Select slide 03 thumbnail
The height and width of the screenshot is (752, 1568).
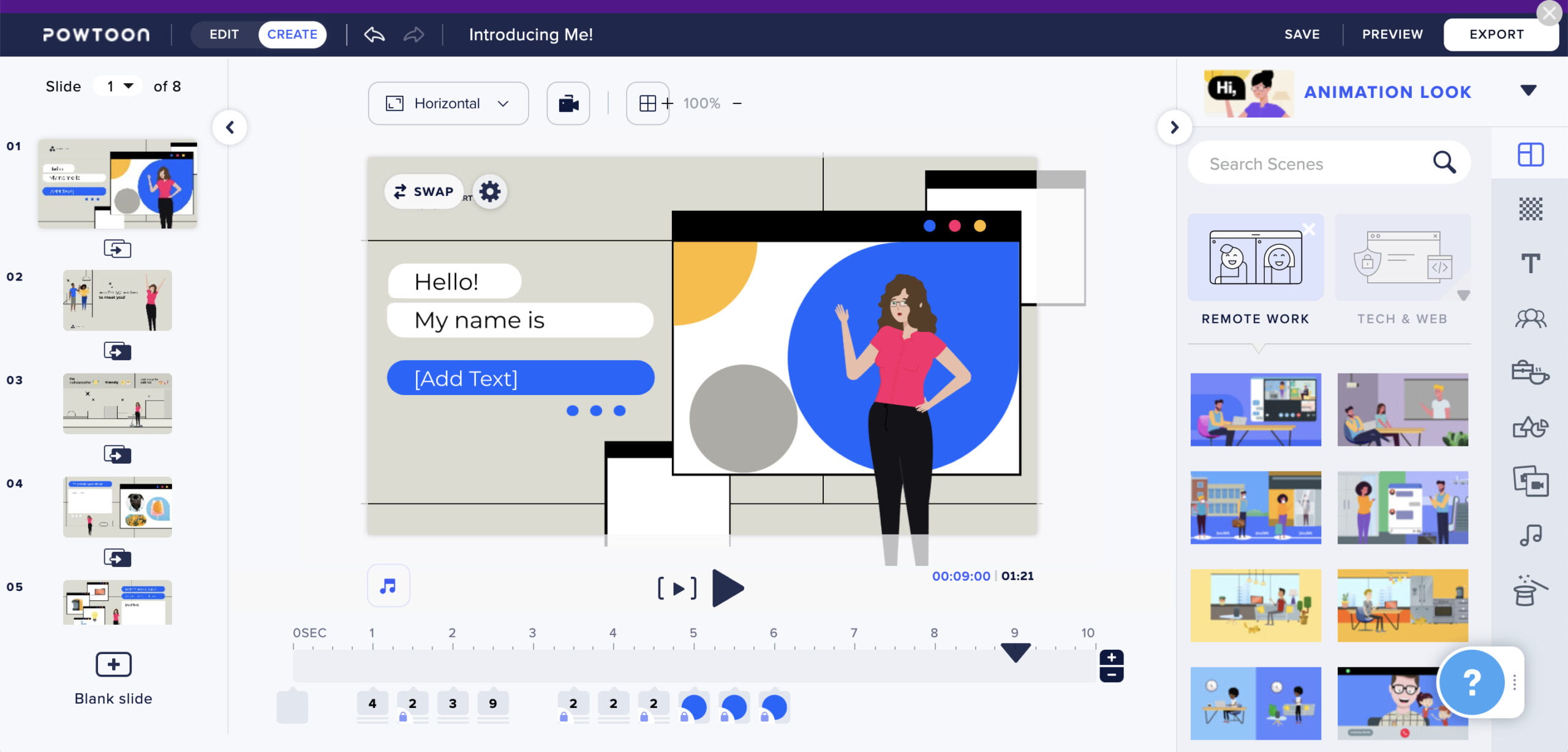(117, 404)
